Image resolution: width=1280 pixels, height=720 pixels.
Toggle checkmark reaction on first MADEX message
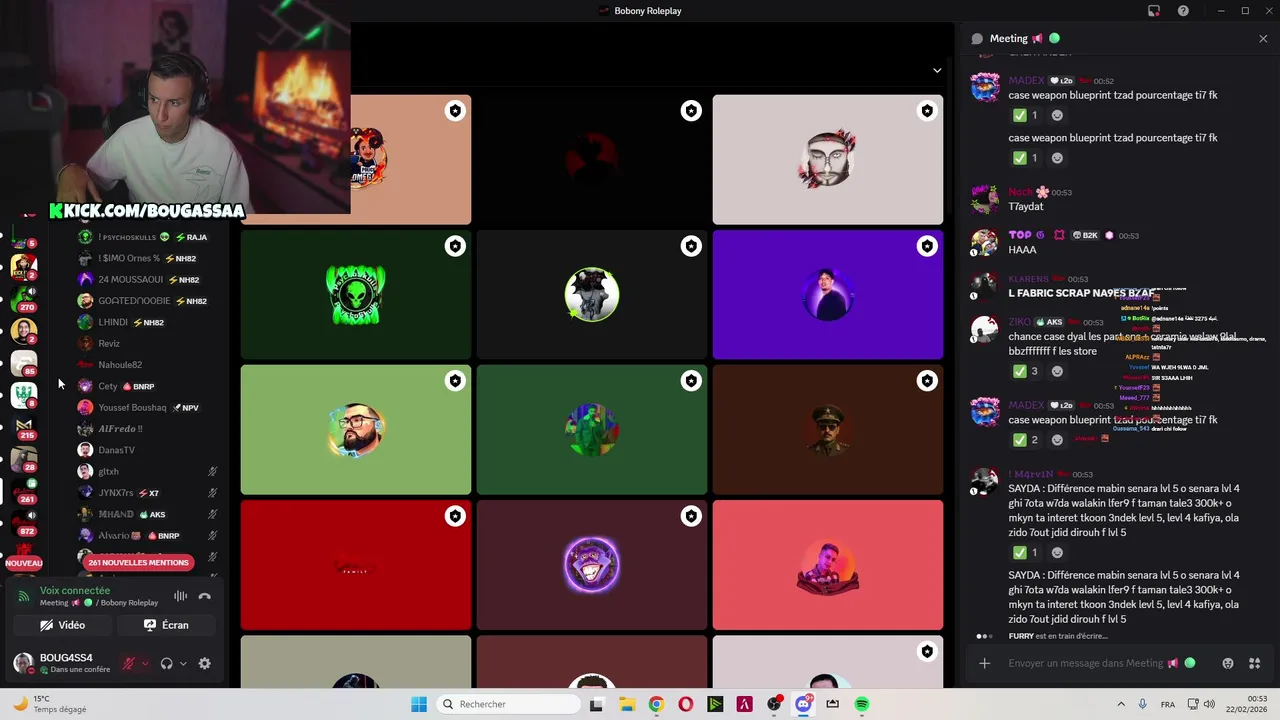pyautogui.click(x=1026, y=115)
